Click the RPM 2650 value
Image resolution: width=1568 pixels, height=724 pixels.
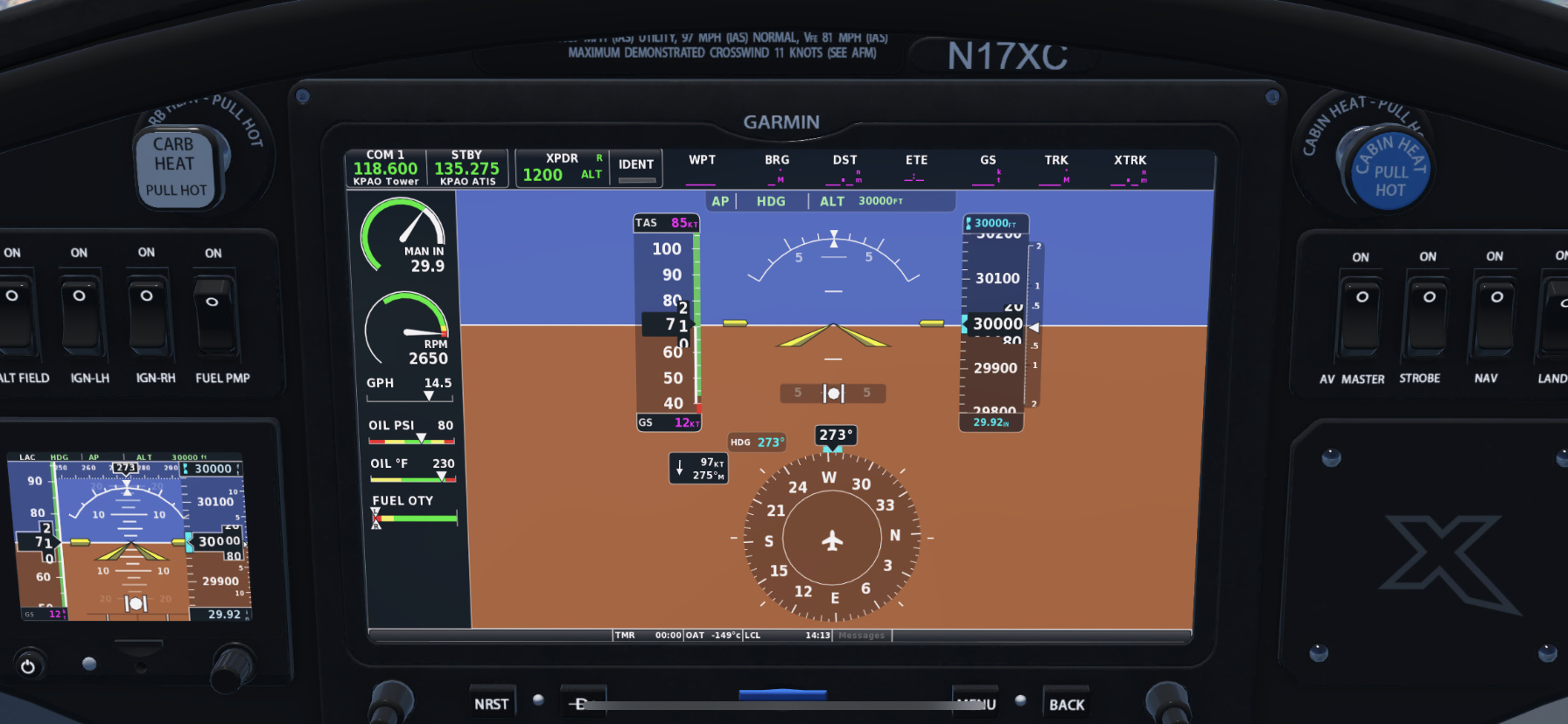click(x=428, y=359)
